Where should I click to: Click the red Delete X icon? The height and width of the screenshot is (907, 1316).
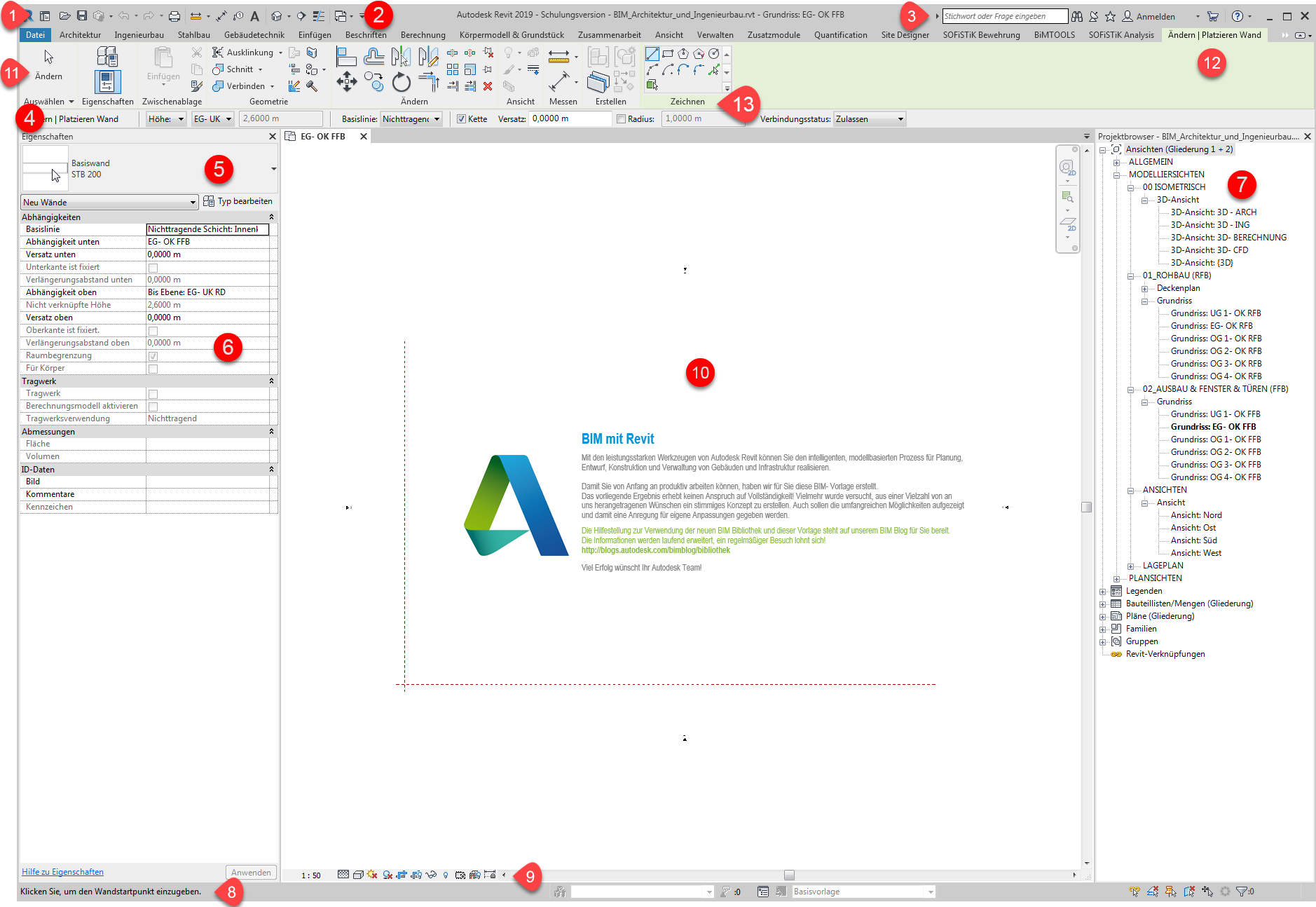(x=488, y=86)
